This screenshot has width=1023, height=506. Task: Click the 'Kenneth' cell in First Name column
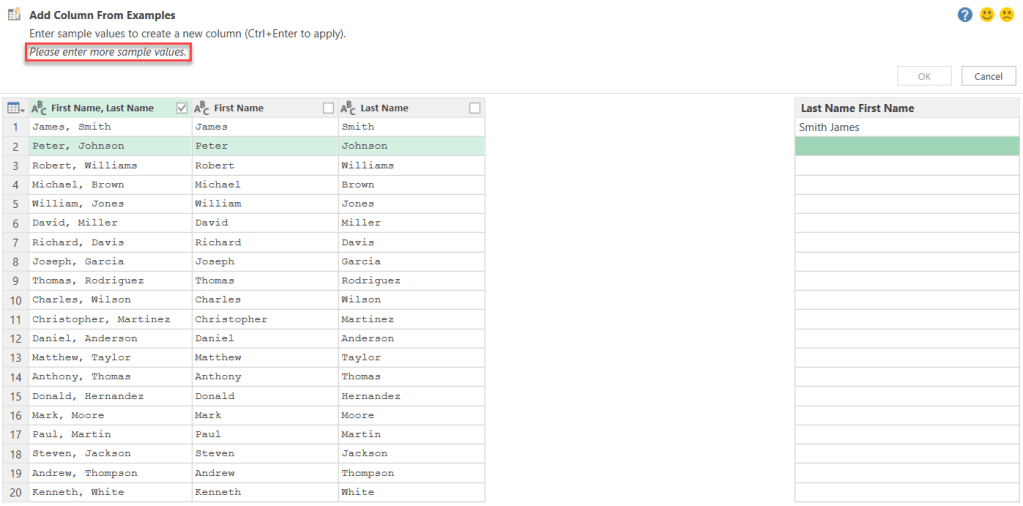(x=218, y=492)
